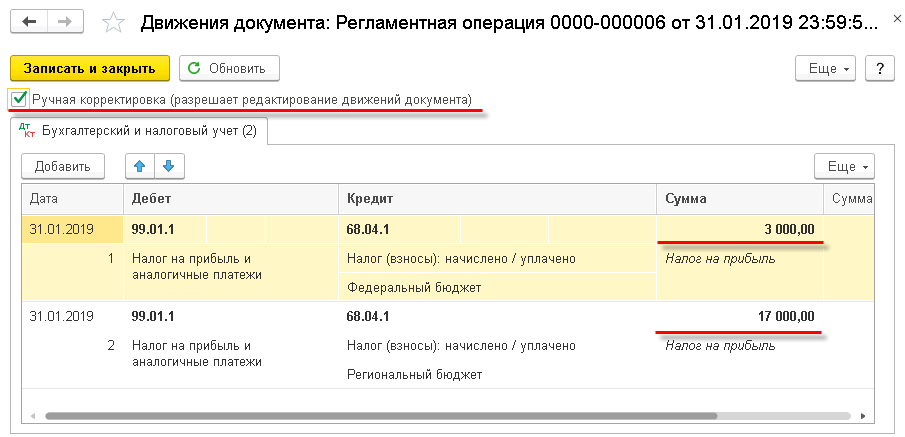905x437 pixels.
Task: Open the table's Еще dropdown menu
Action: click(844, 166)
